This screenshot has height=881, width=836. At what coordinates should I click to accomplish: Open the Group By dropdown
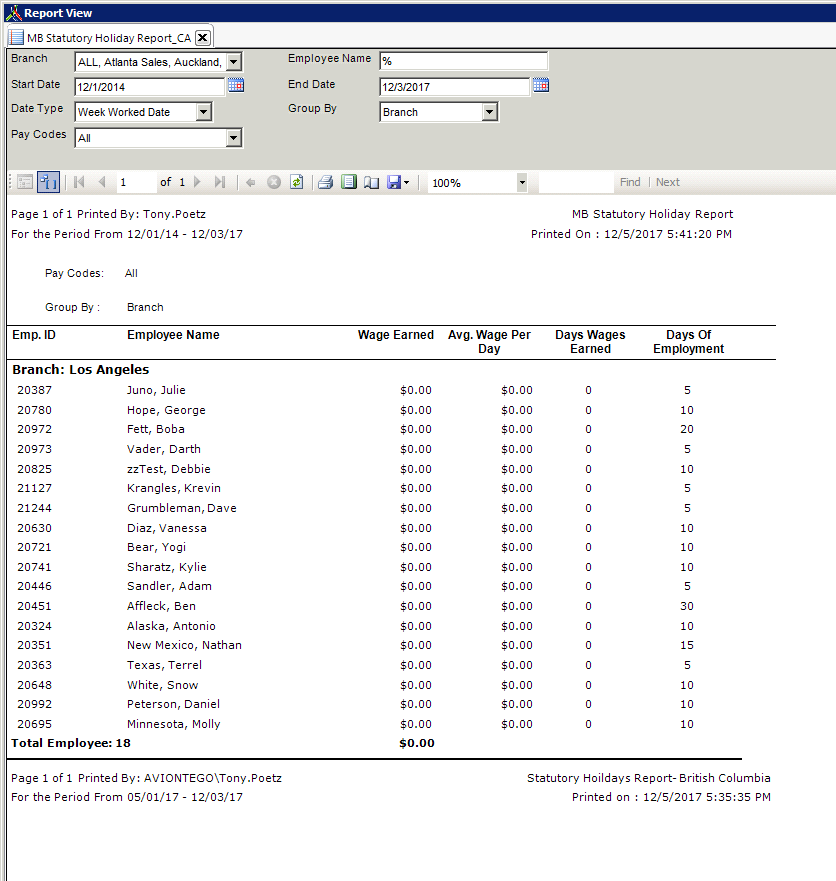489,112
